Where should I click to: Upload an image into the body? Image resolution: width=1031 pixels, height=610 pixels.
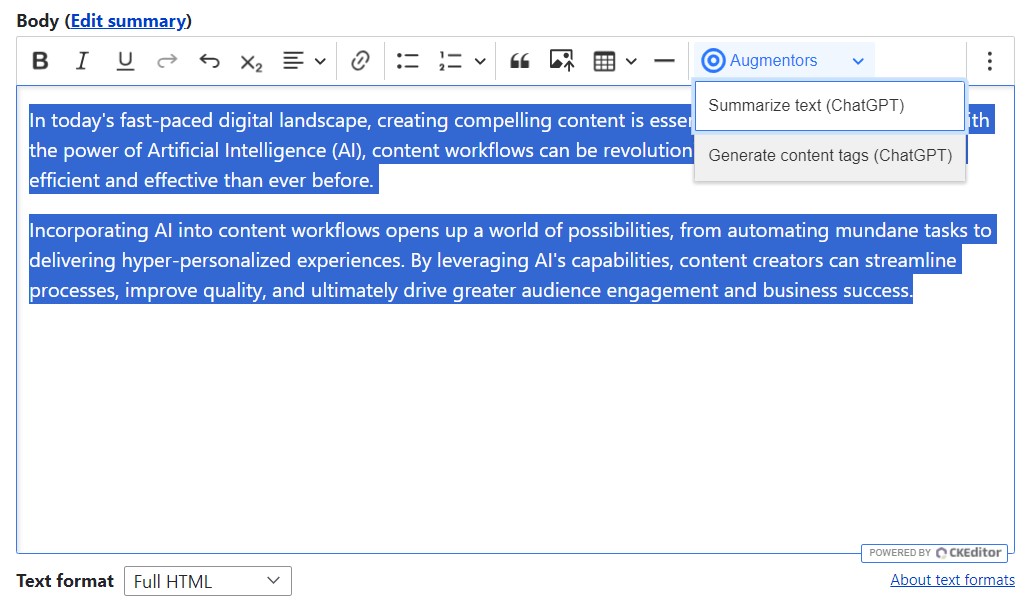pos(562,60)
